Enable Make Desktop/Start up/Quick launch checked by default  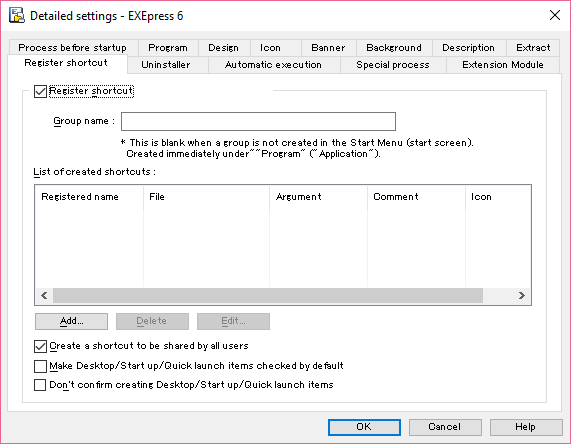40,366
